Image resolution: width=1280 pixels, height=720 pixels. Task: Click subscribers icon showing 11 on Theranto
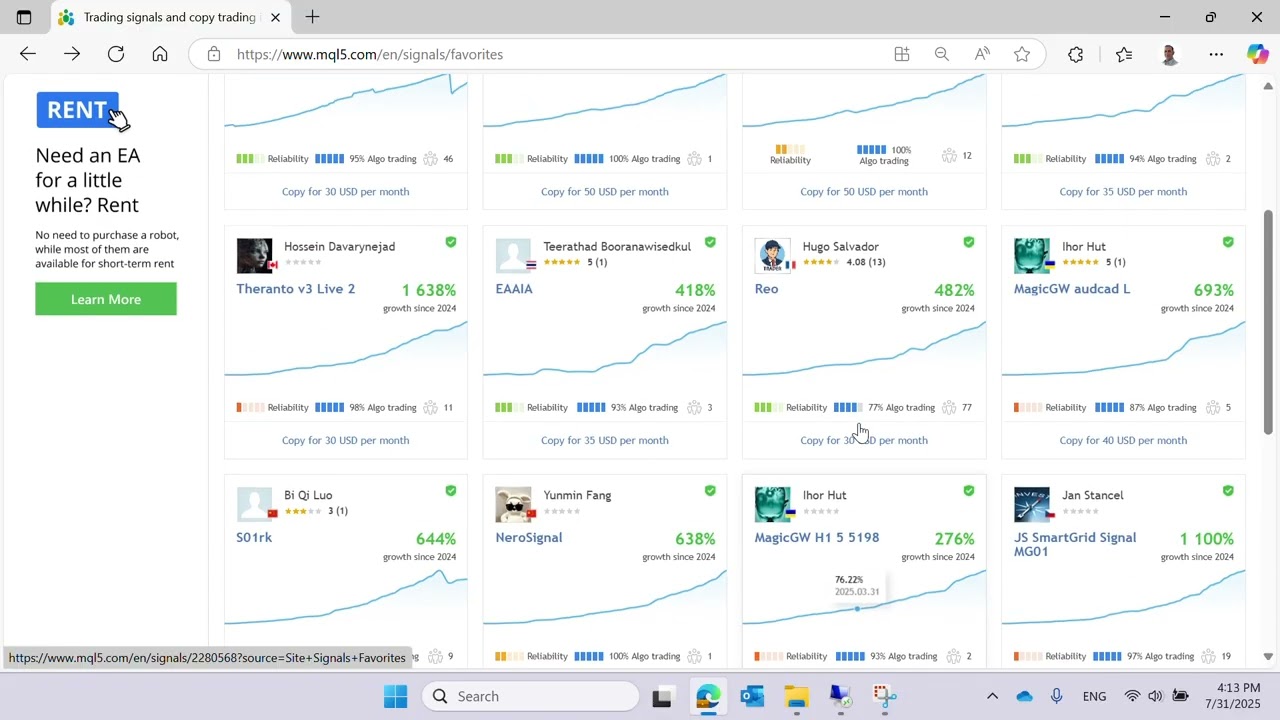tap(431, 407)
